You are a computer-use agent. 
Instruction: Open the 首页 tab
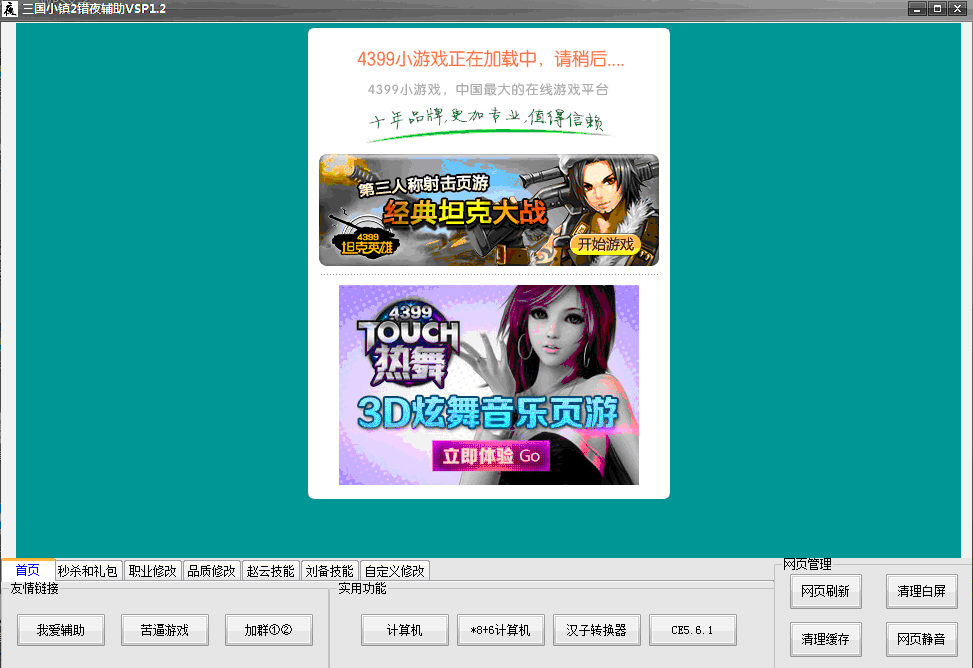27,569
